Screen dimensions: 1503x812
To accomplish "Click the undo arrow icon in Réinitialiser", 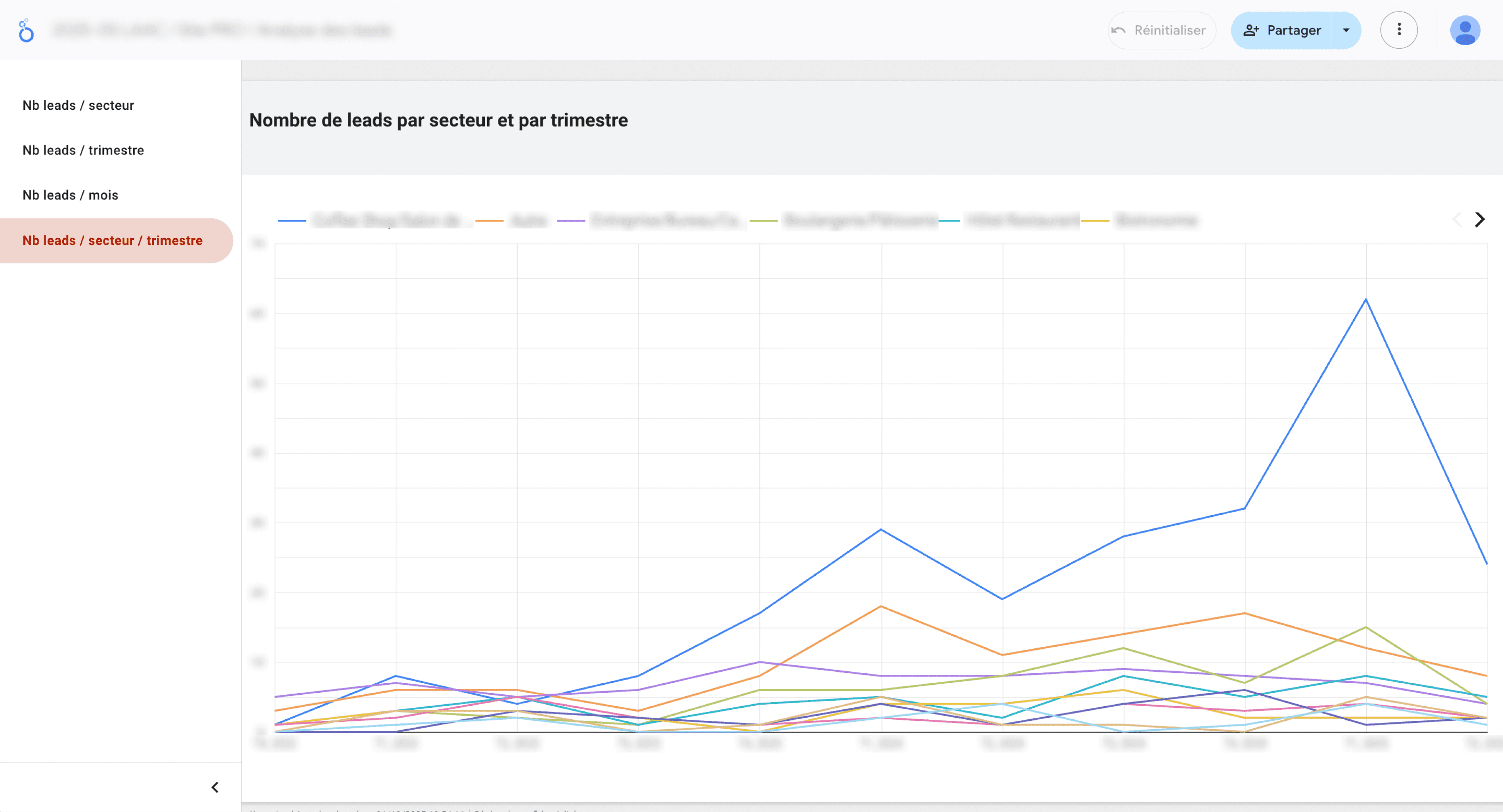I will (1118, 31).
